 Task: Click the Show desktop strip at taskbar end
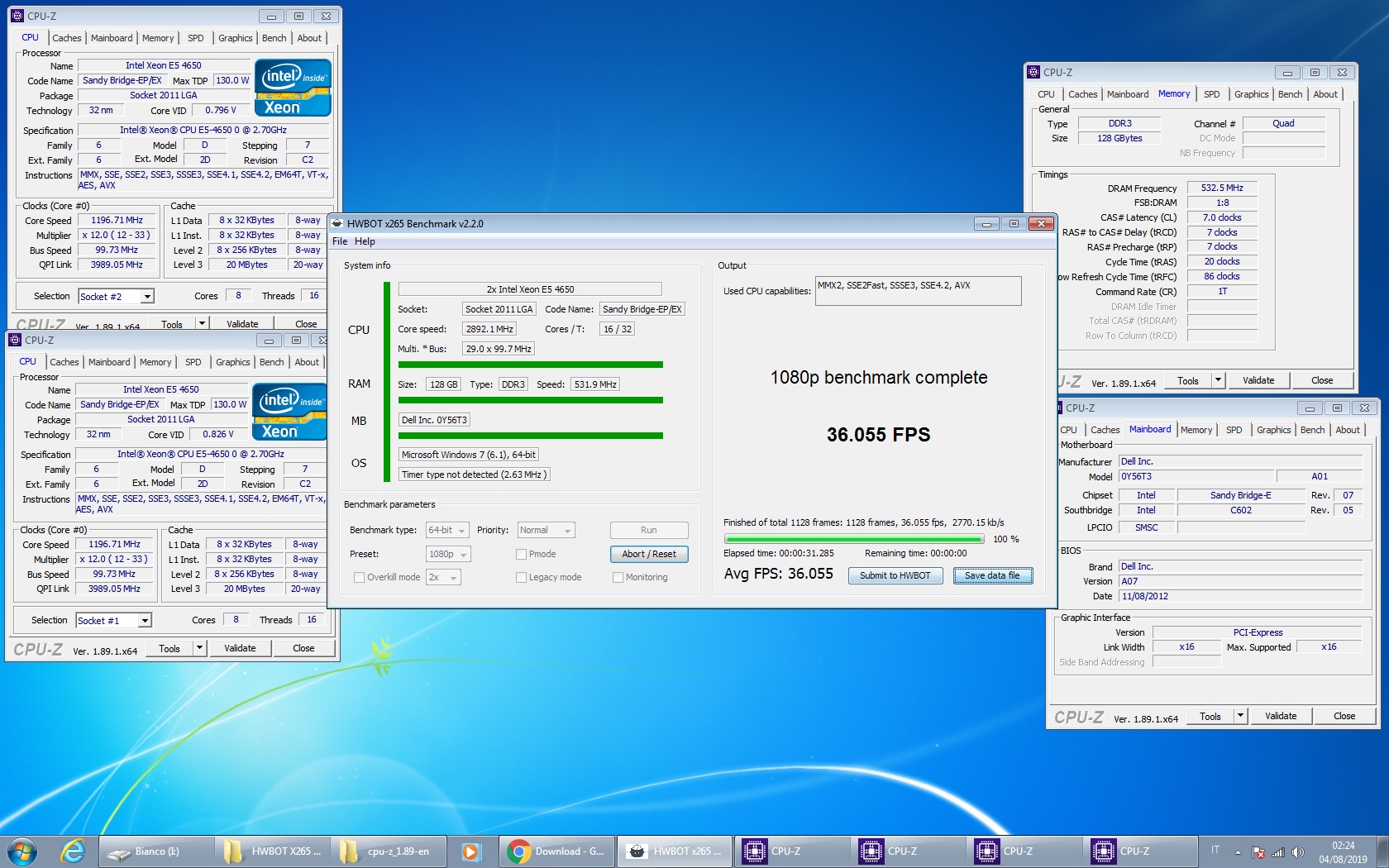1382,851
